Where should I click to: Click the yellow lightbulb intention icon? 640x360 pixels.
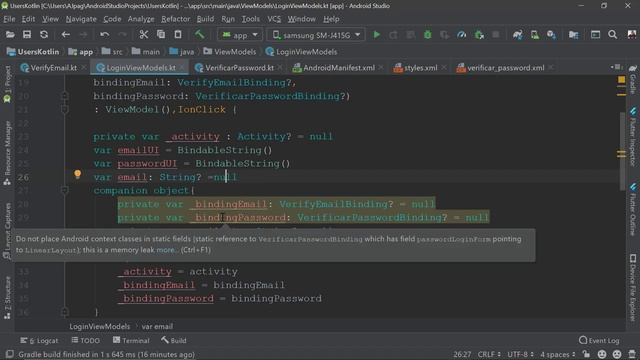tap(78, 174)
